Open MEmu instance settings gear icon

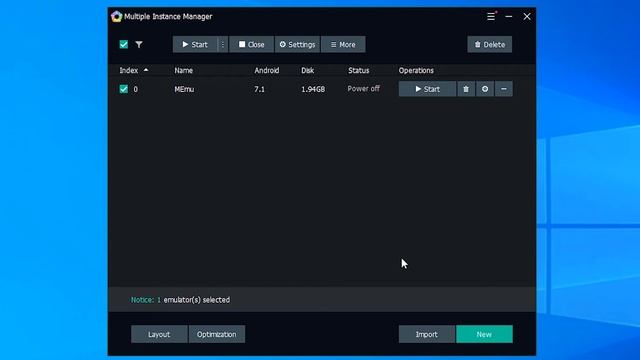tap(485, 89)
